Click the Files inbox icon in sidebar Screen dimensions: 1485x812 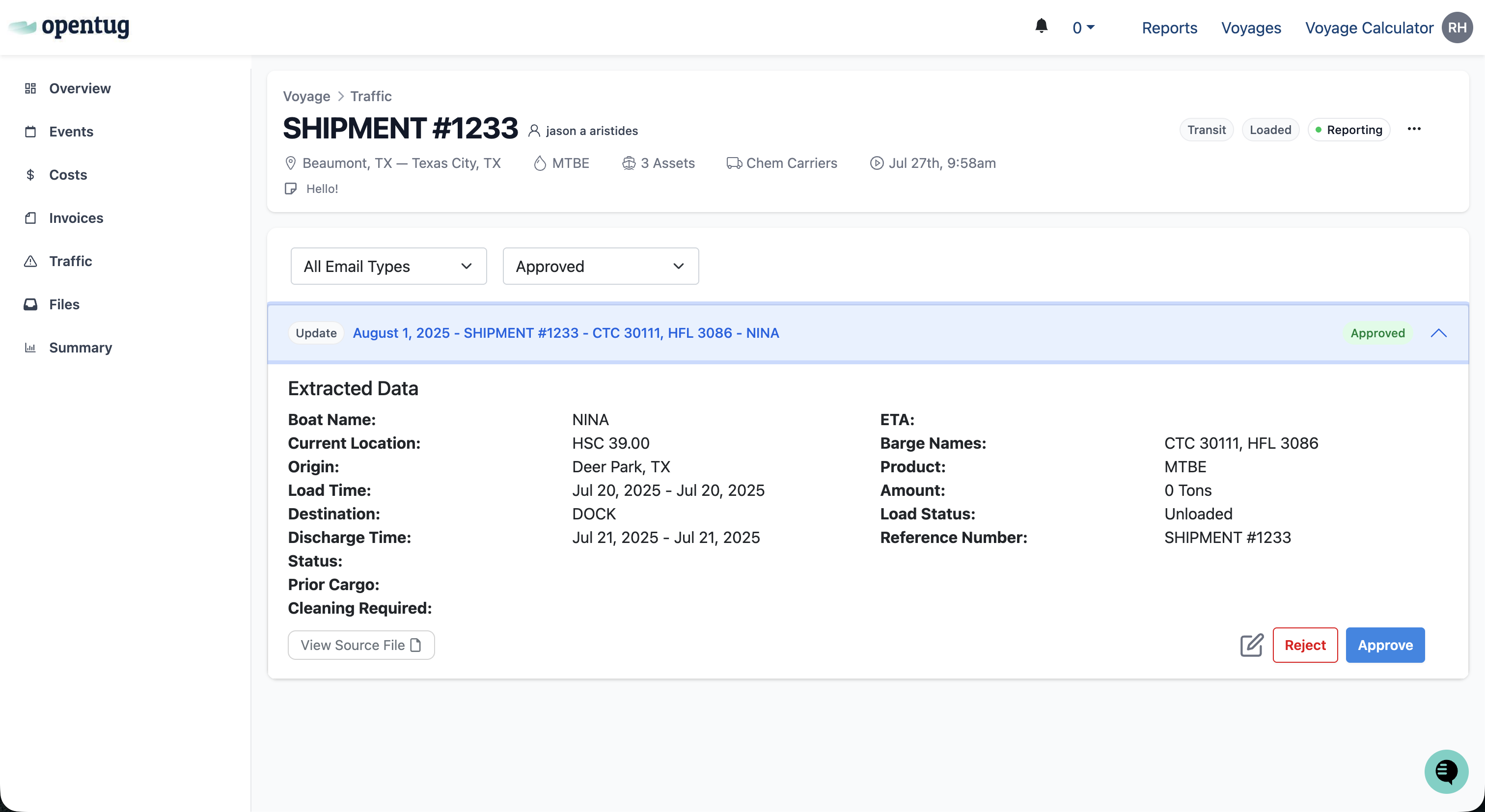point(30,304)
